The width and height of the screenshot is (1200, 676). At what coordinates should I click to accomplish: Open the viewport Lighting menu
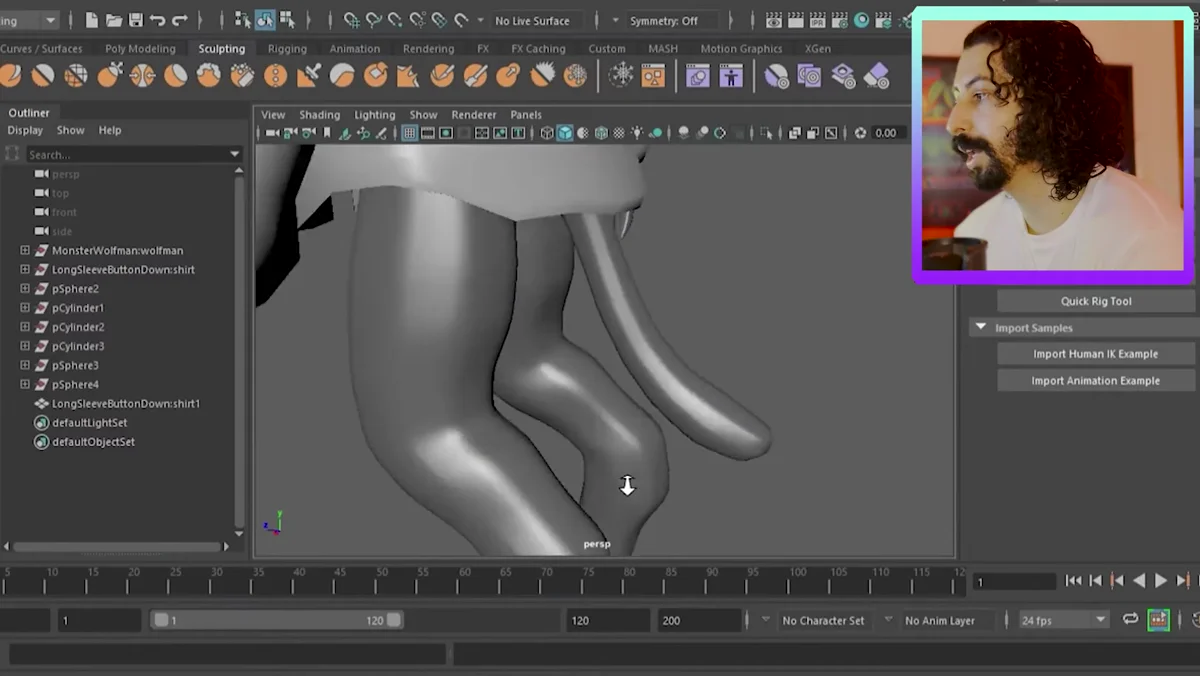[x=375, y=115]
